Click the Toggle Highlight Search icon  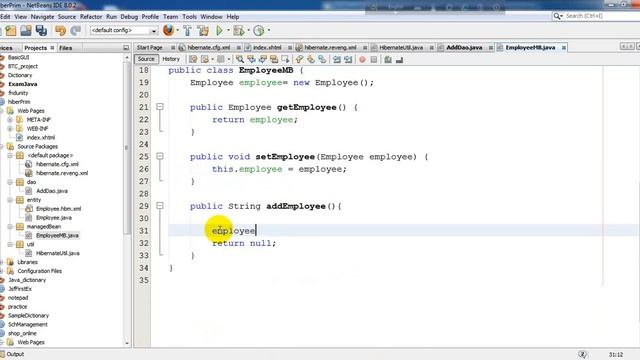[x=274, y=60]
